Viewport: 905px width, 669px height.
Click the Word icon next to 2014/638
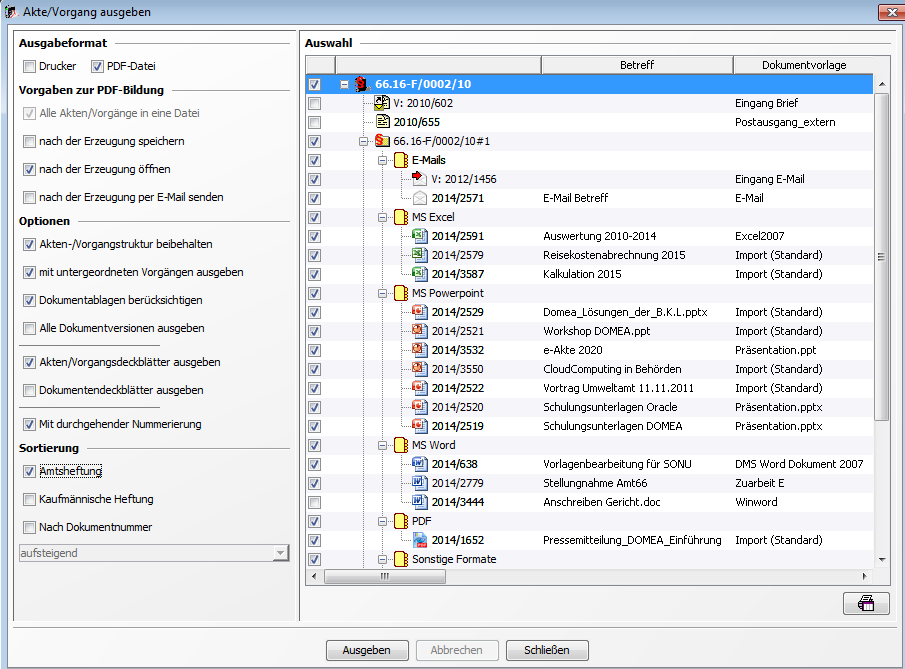click(420, 464)
